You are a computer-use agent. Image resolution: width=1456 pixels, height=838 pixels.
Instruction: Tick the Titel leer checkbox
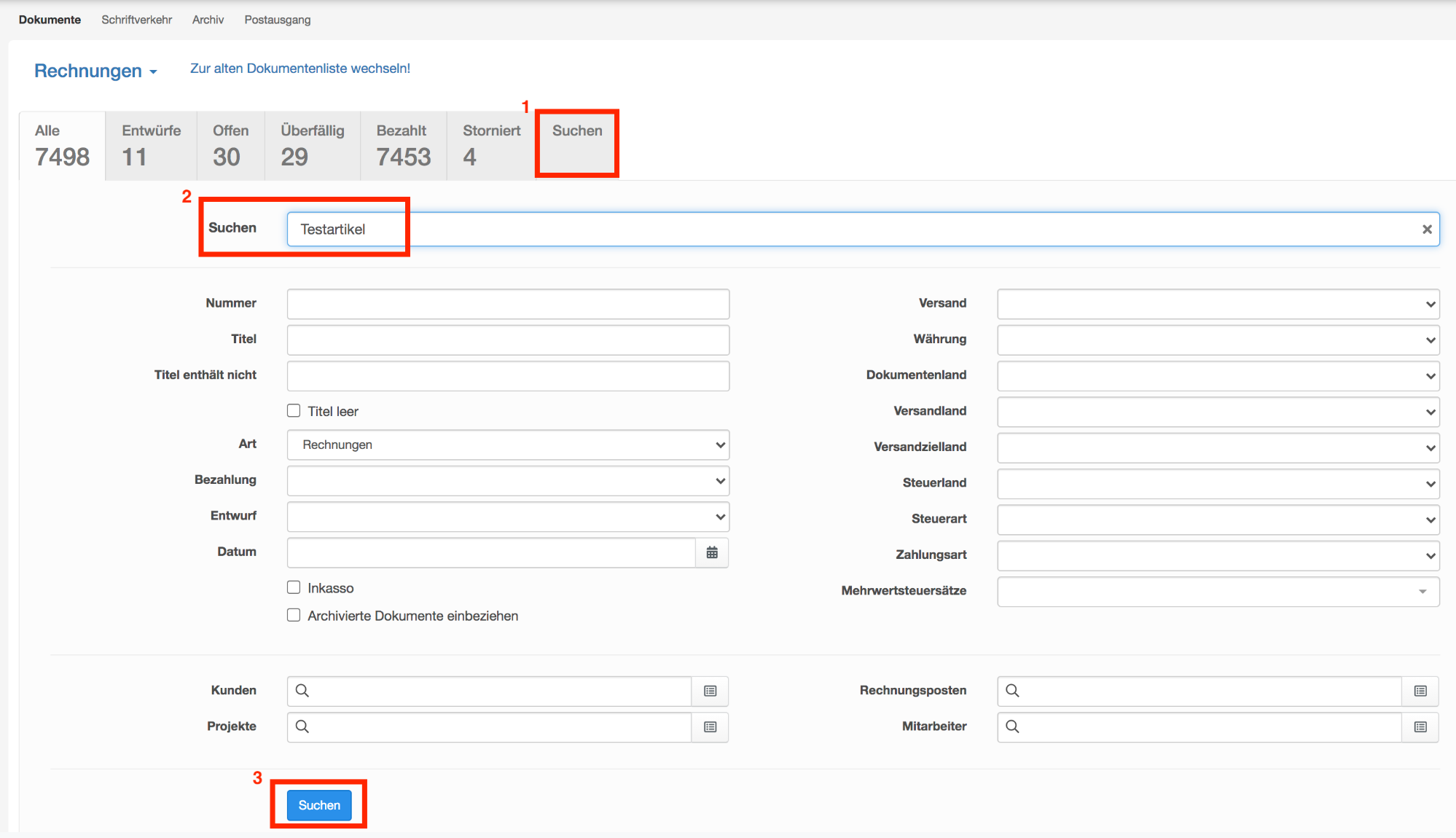point(294,411)
